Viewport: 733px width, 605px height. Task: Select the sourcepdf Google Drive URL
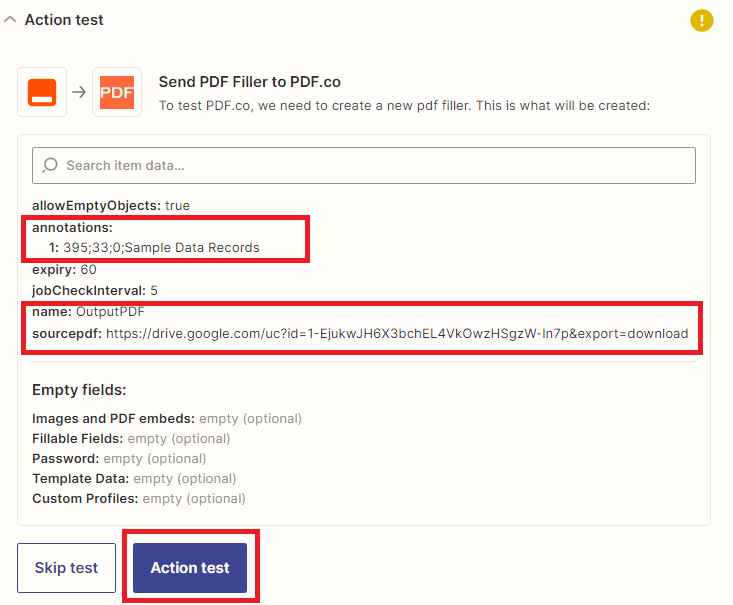coord(397,333)
